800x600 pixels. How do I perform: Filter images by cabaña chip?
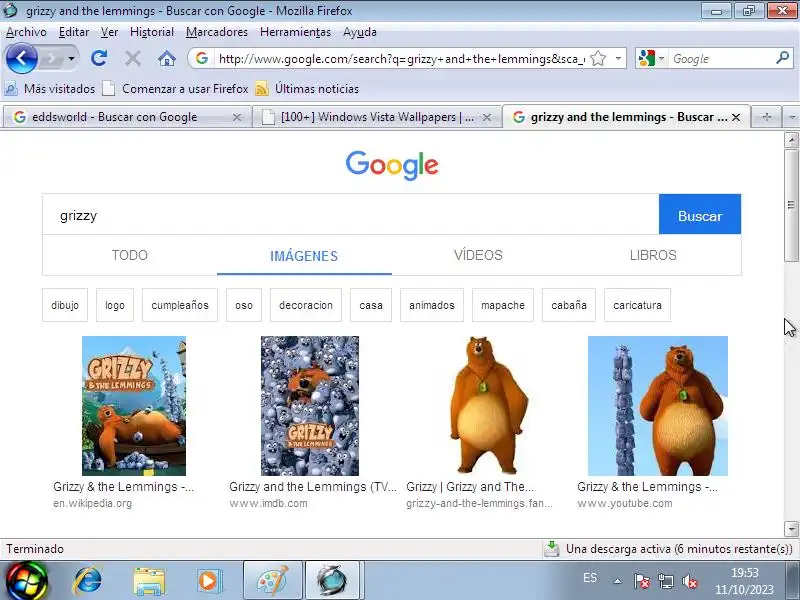click(569, 305)
